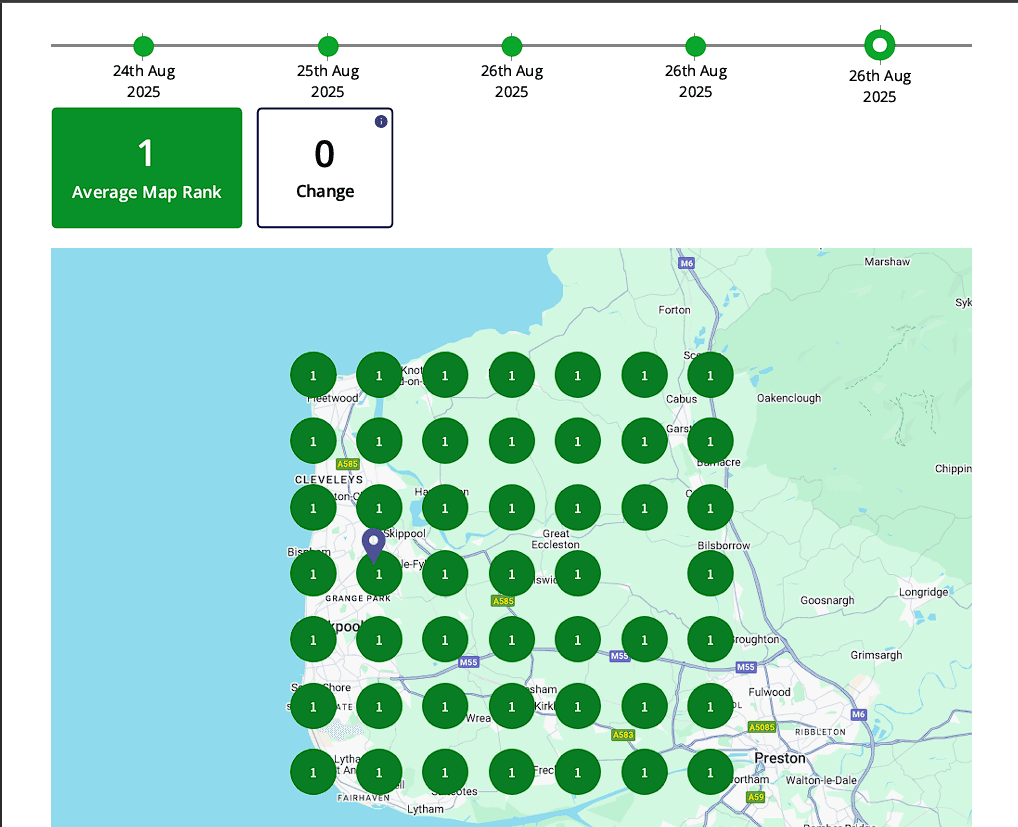Click the Longridge town label

pyautogui.click(x=922, y=592)
